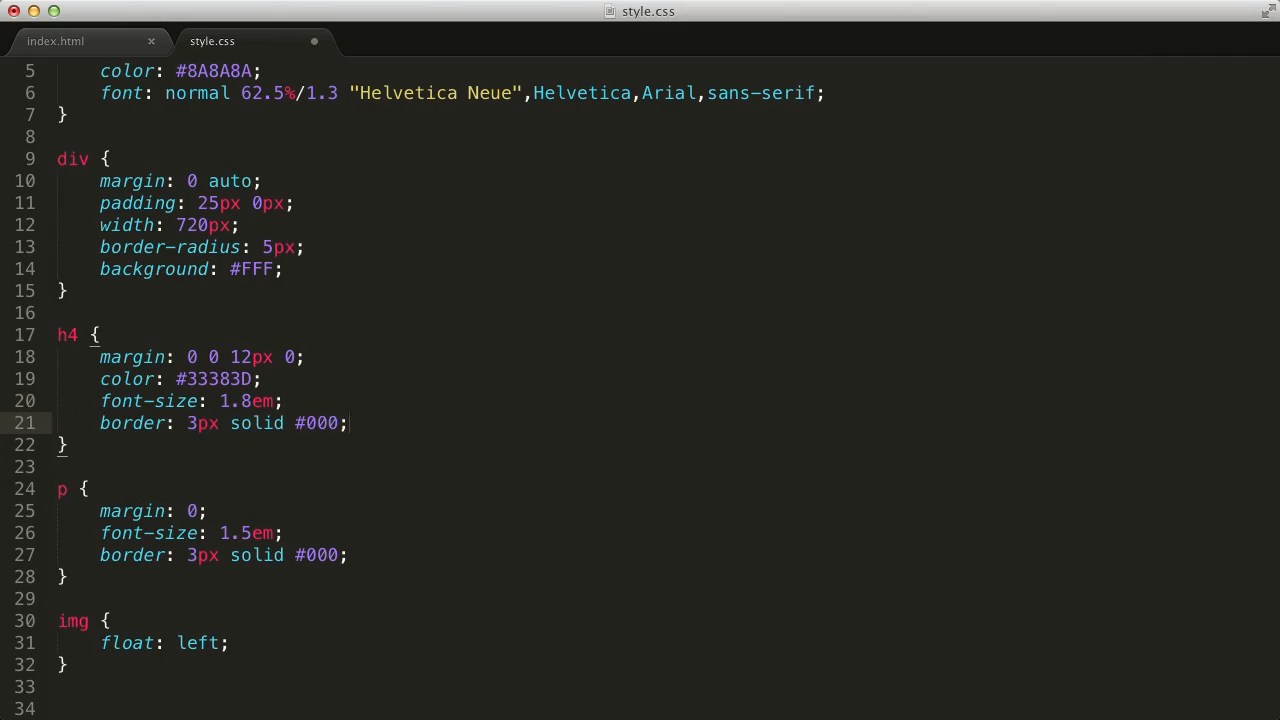1280x720 pixels.
Task: Click the 'div' selector on line 9
Action: tap(73, 159)
